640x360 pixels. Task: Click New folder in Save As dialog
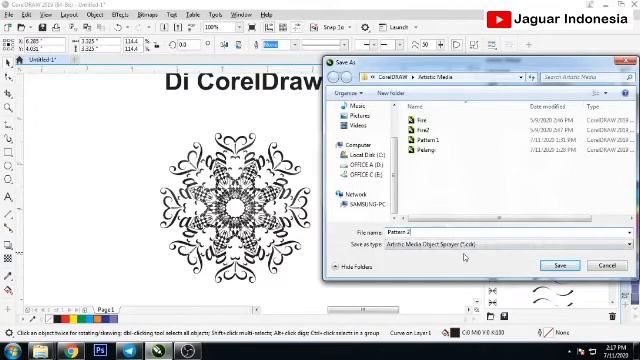click(391, 93)
